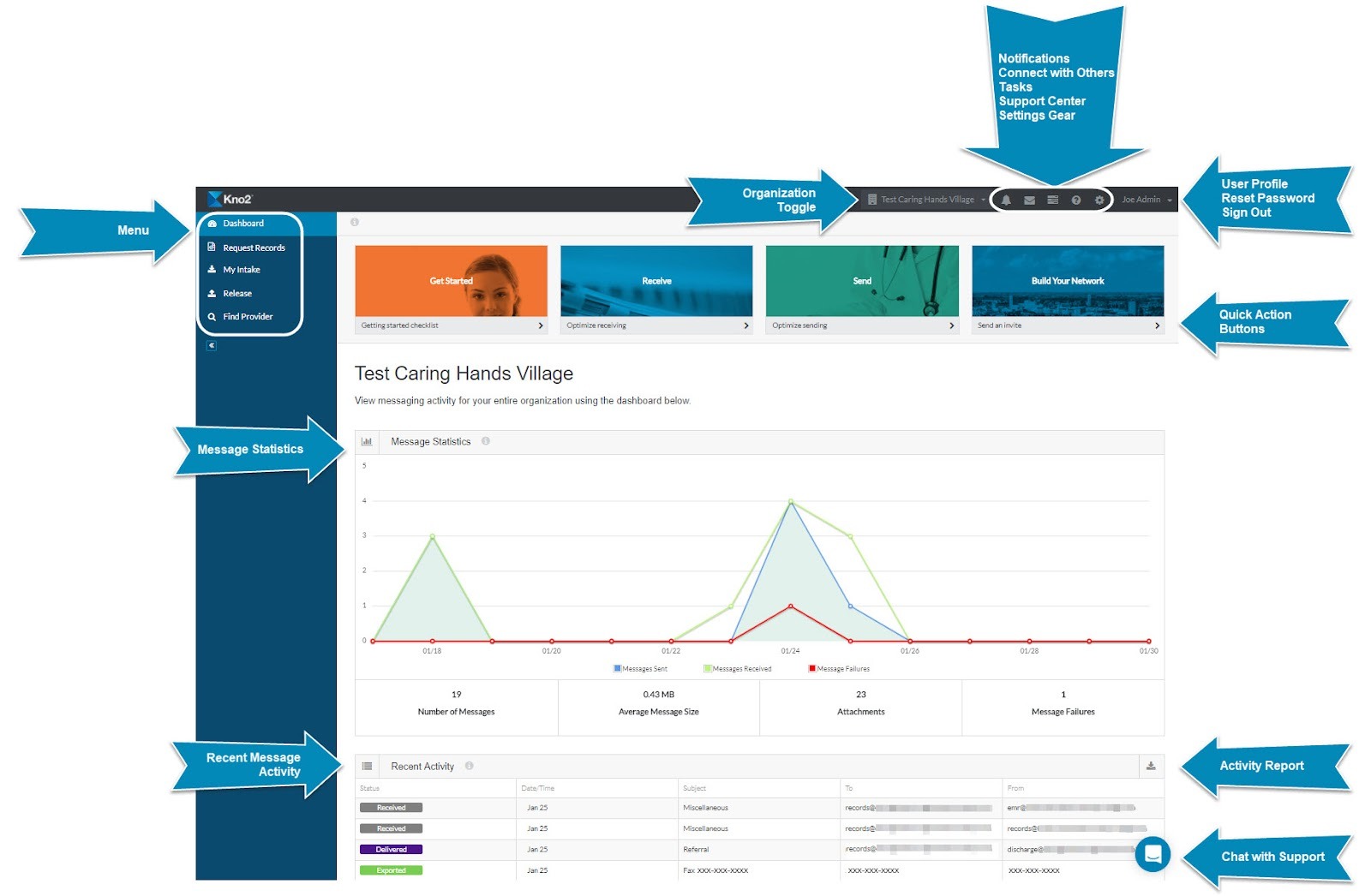Click the 01/24 peak point on chart
The image size is (1371, 896).
[x=791, y=502]
